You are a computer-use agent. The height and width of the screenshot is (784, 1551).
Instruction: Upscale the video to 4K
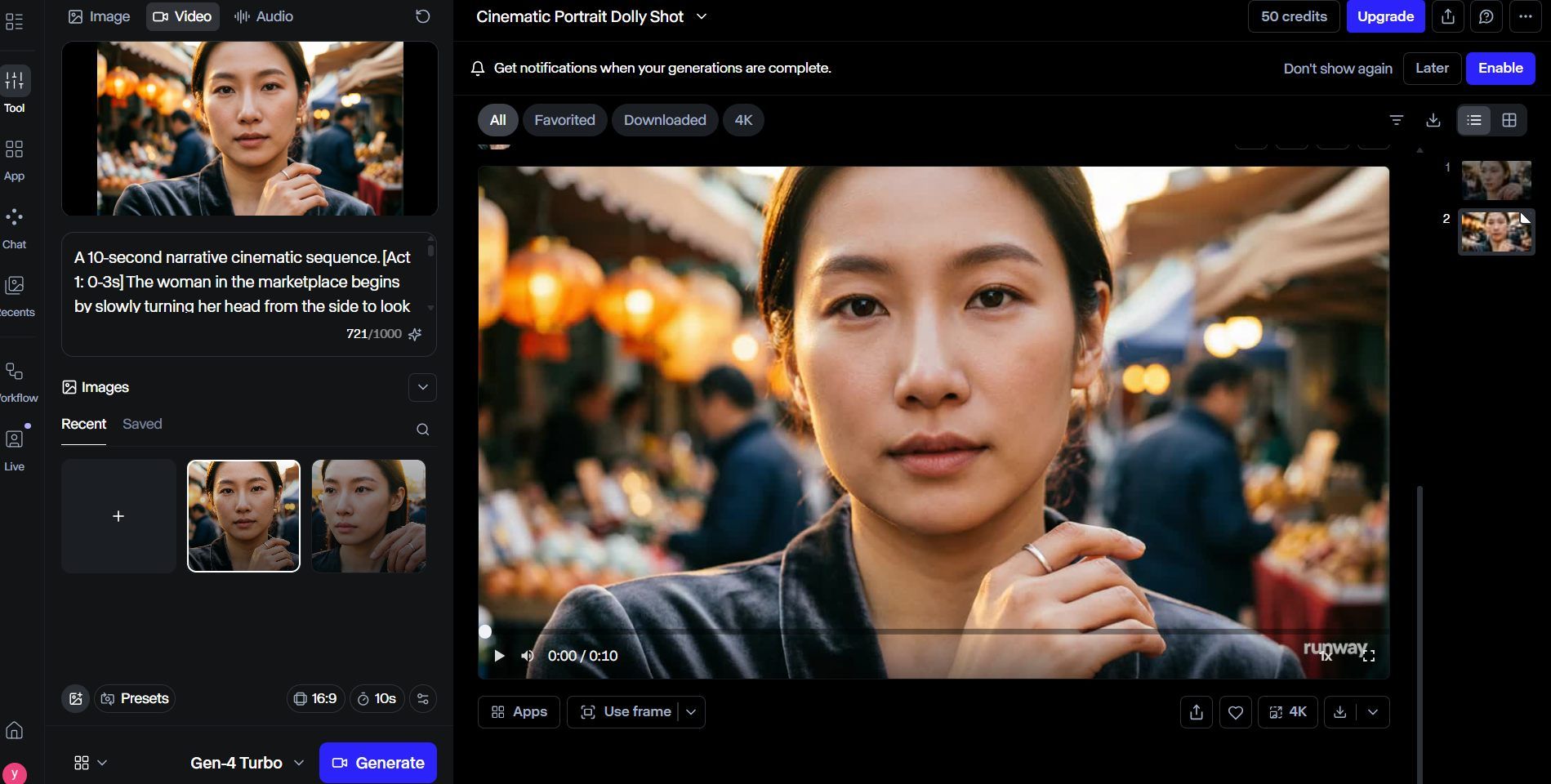1287,712
